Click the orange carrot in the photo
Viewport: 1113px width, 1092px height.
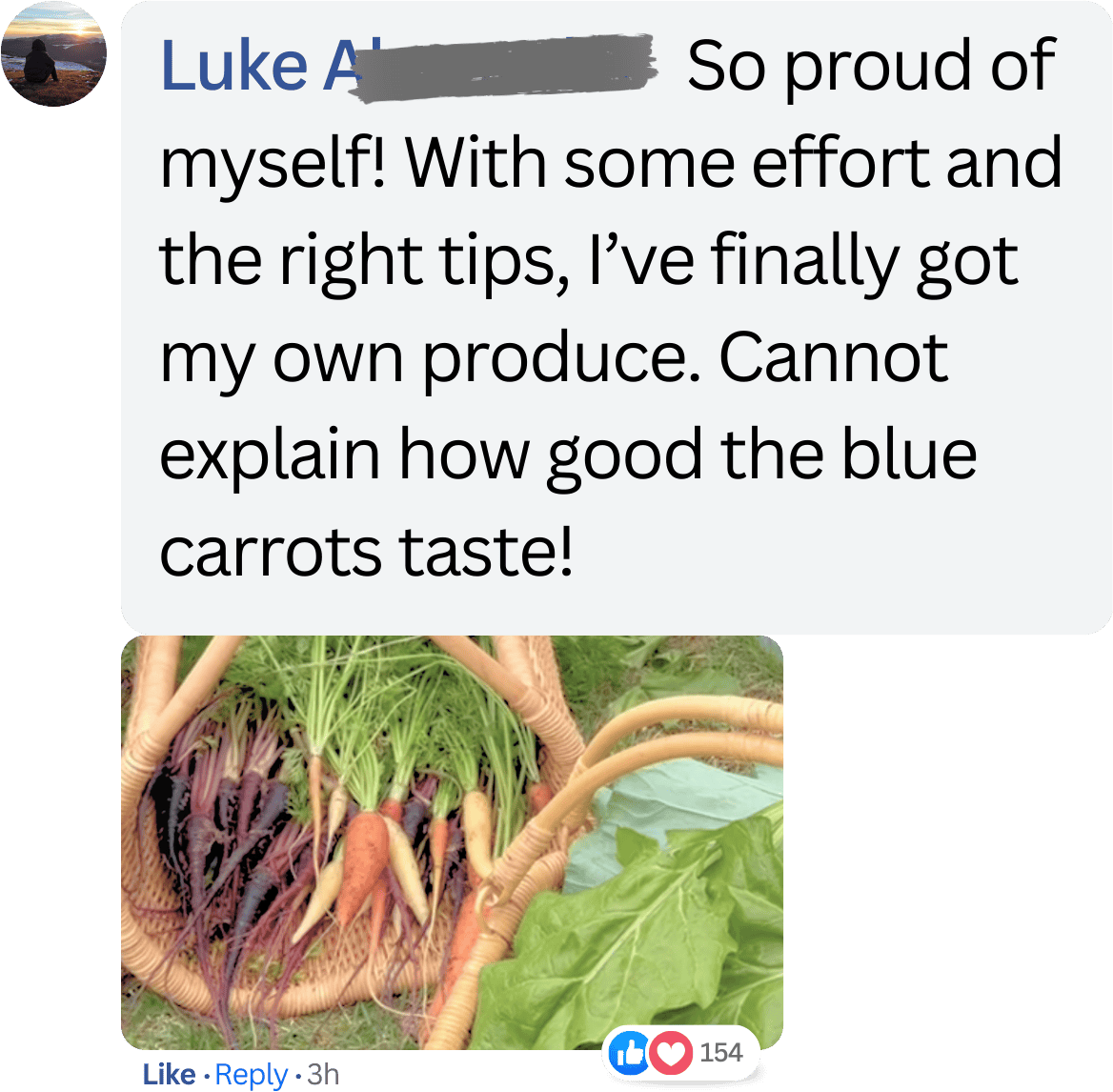pos(360,866)
